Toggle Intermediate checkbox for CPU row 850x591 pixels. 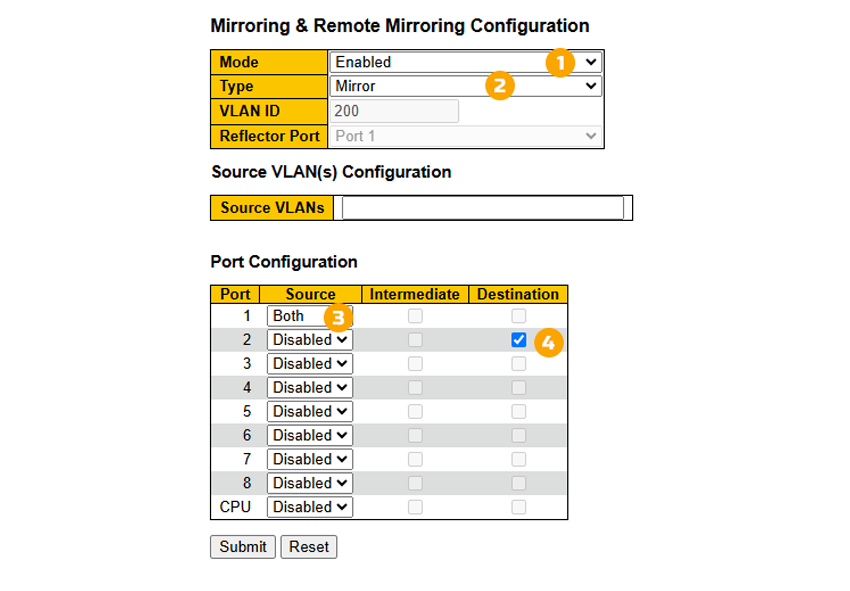click(415, 507)
